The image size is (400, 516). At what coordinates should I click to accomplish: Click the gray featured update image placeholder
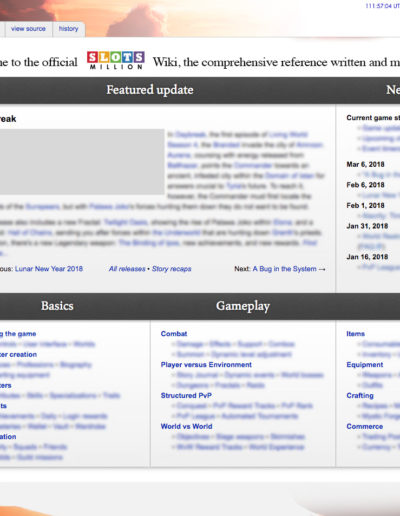coord(82,162)
